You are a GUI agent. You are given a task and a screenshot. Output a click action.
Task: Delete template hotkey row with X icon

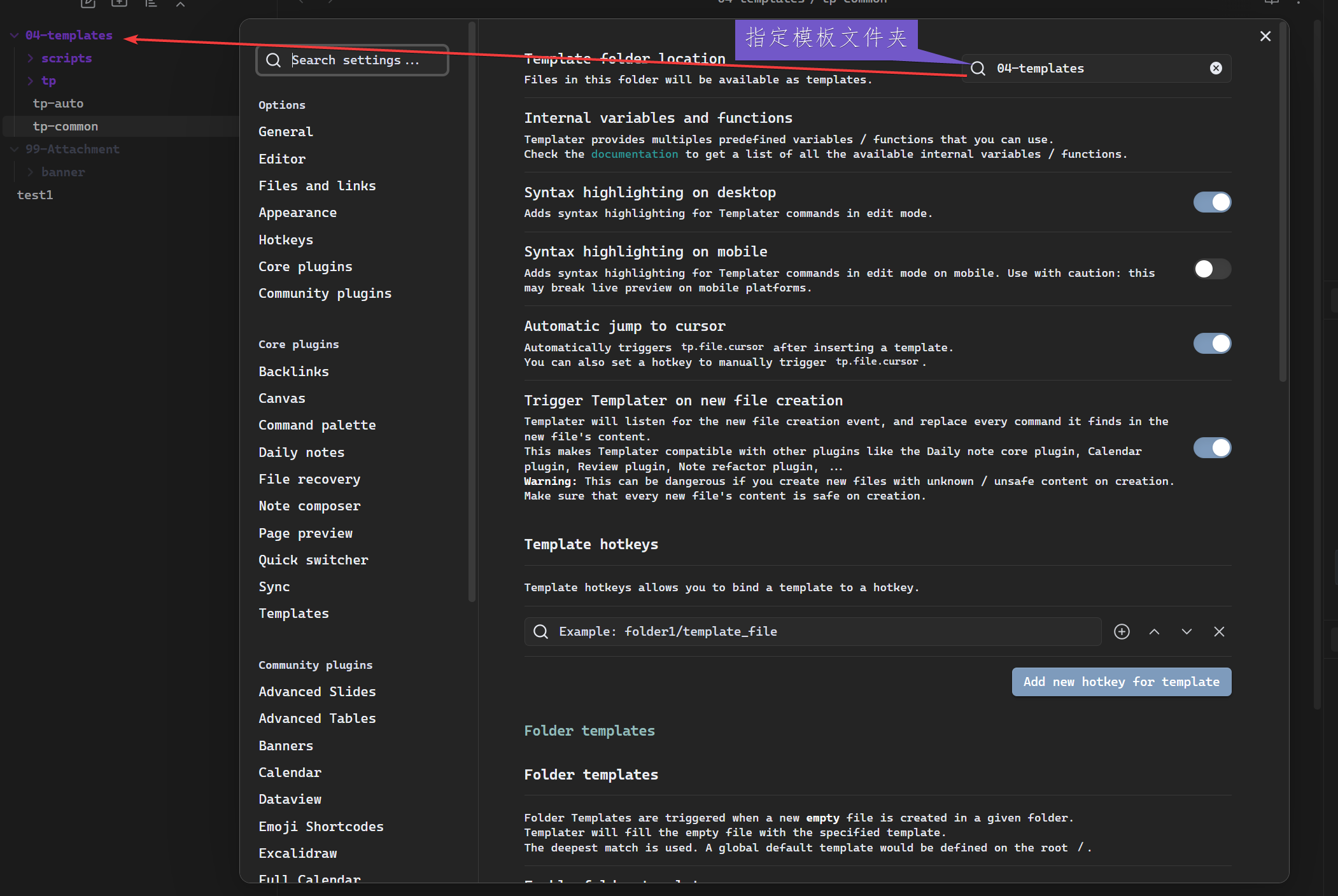click(1219, 631)
